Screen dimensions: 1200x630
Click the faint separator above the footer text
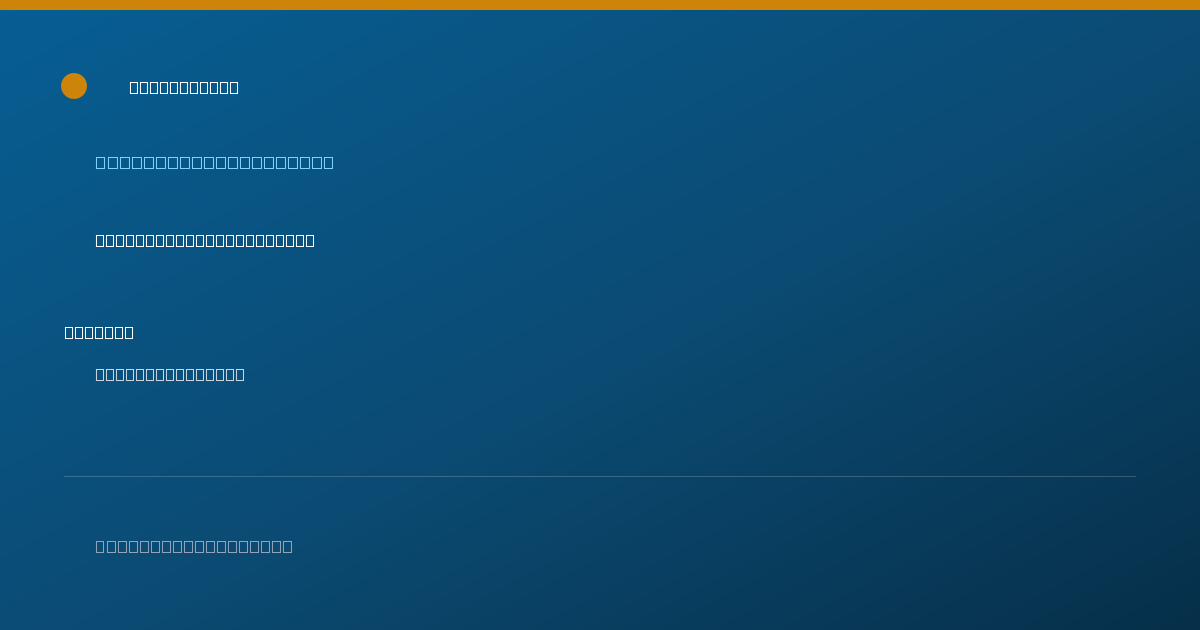(x=600, y=476)
